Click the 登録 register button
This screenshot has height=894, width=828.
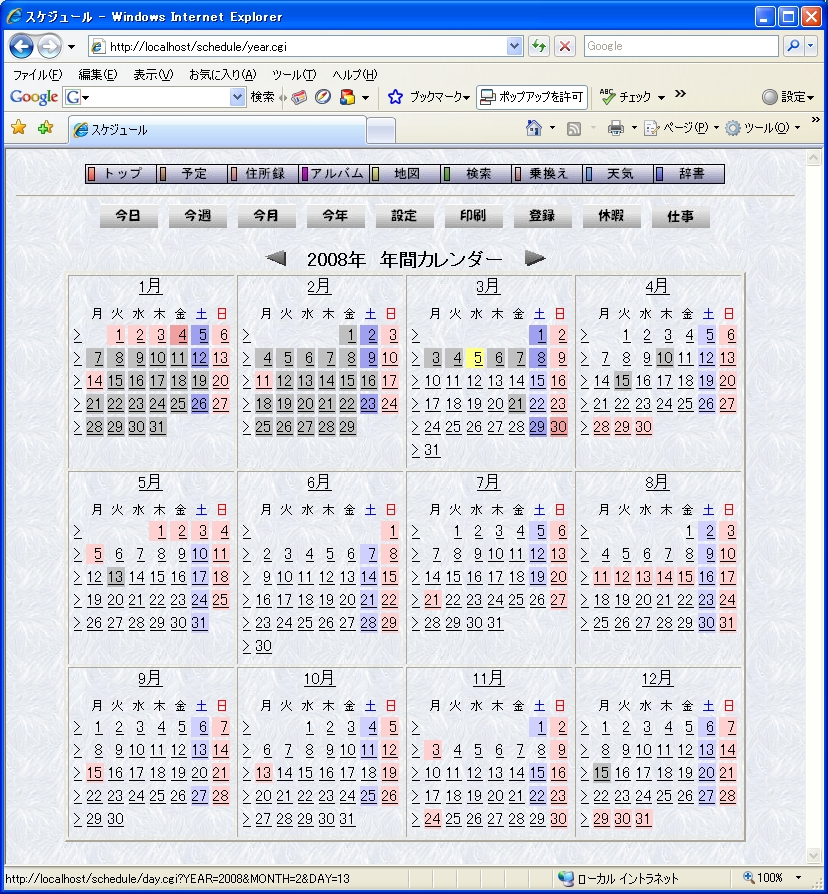coord(542,216)
